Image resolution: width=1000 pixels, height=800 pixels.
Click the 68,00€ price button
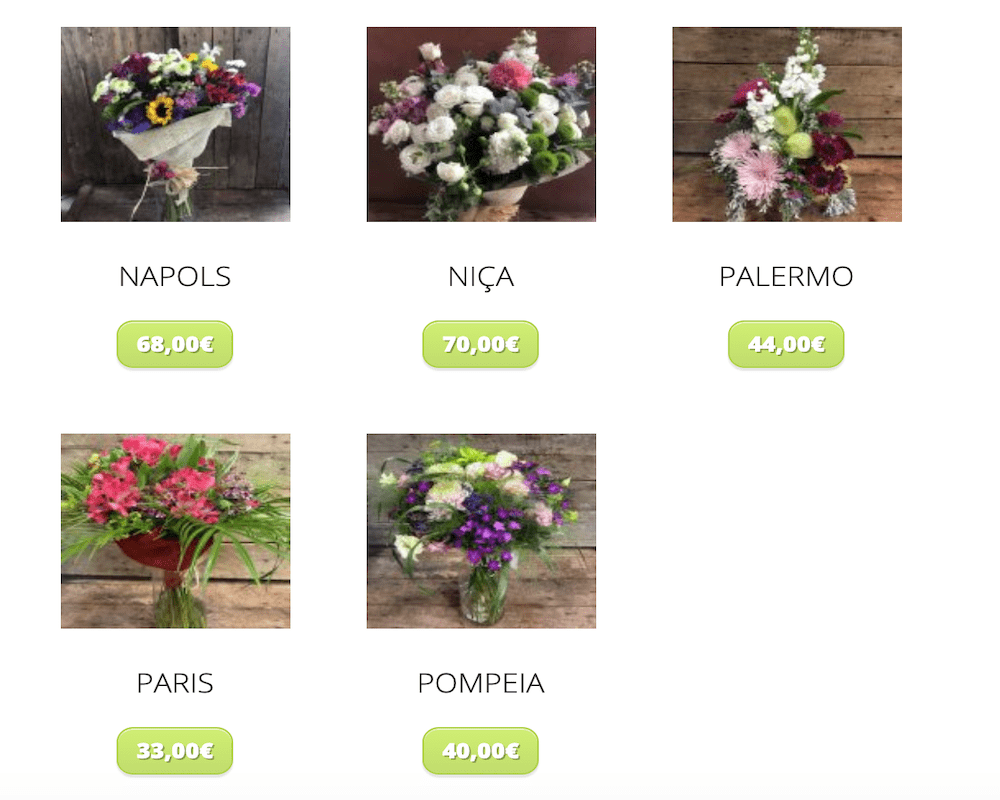pos(175,344)
